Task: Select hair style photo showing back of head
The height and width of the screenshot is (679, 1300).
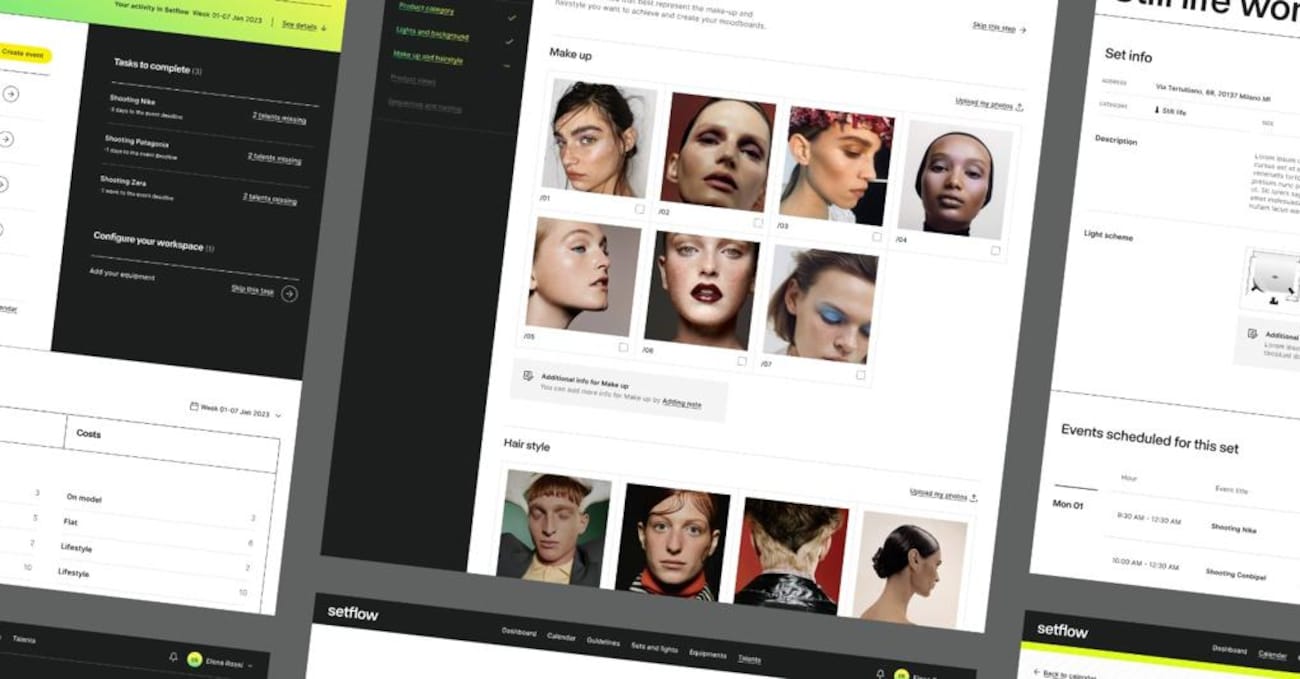Action: [791, 555]
